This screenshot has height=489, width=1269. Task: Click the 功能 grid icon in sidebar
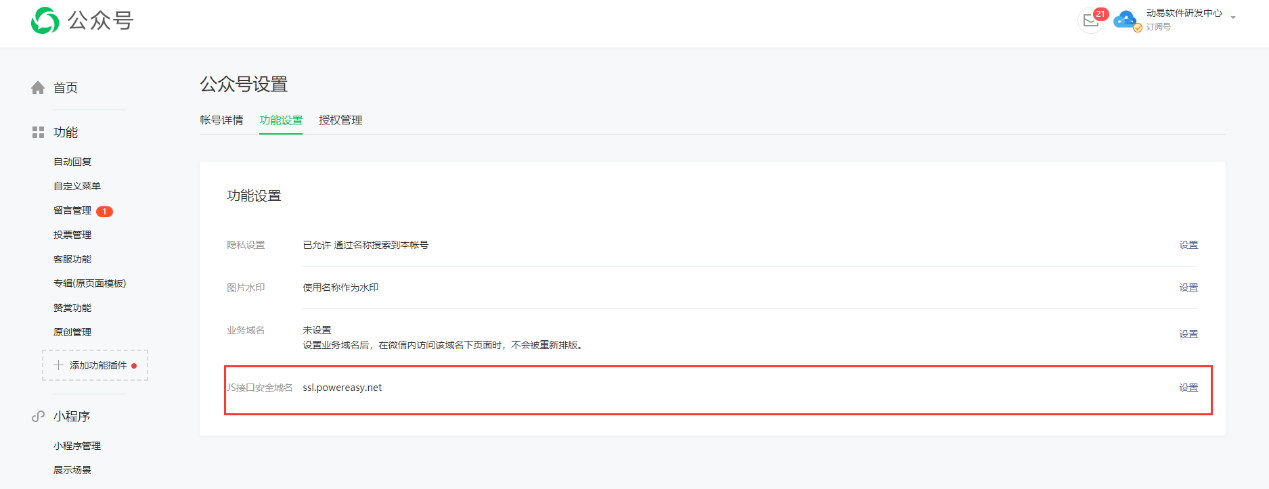point(38,132)
